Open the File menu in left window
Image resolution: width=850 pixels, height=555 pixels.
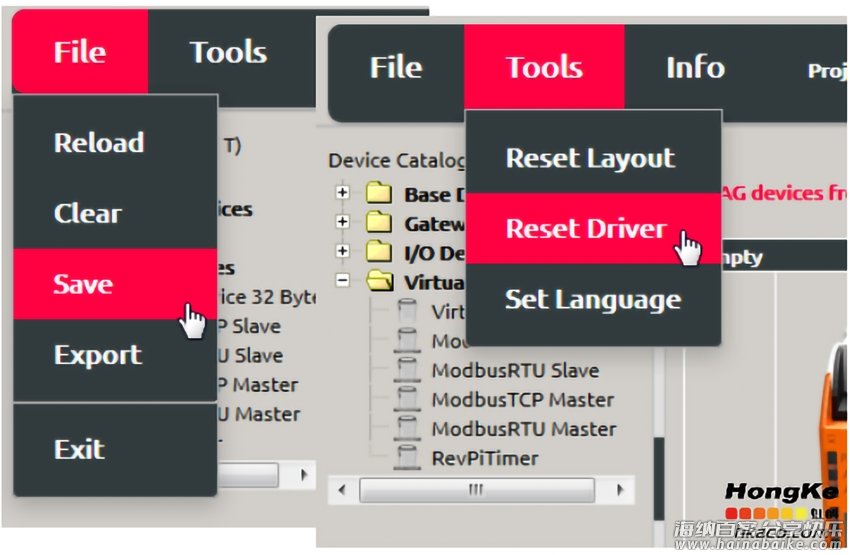[x=80, y=52]
